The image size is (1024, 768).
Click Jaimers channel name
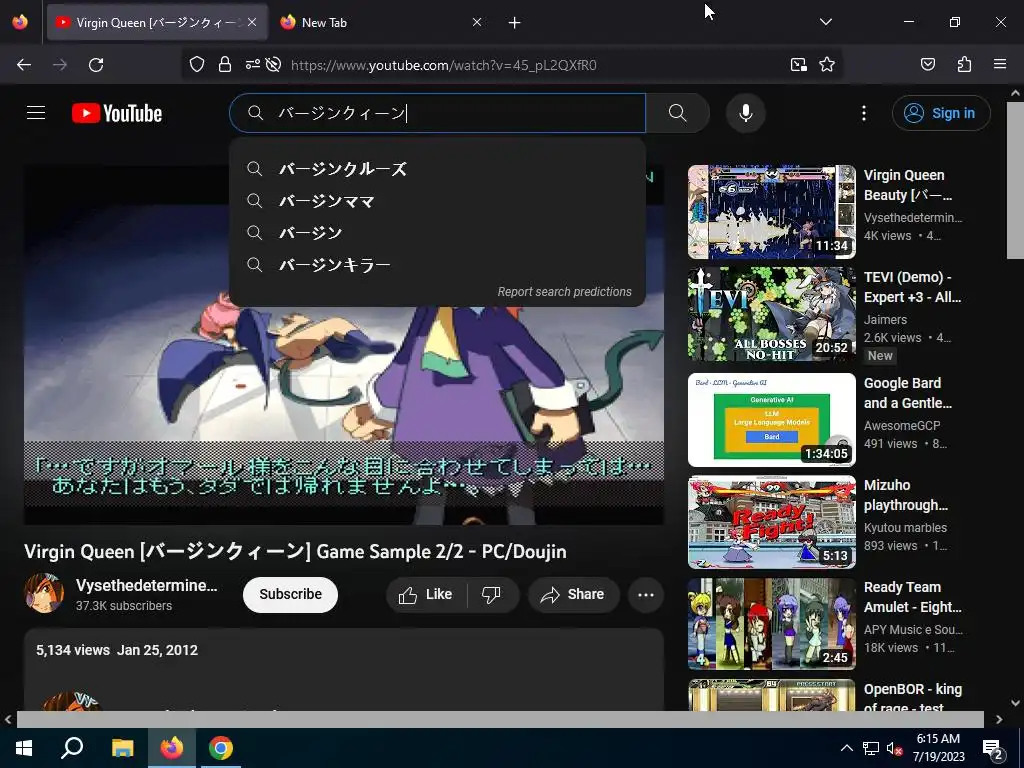click(885, 319)
